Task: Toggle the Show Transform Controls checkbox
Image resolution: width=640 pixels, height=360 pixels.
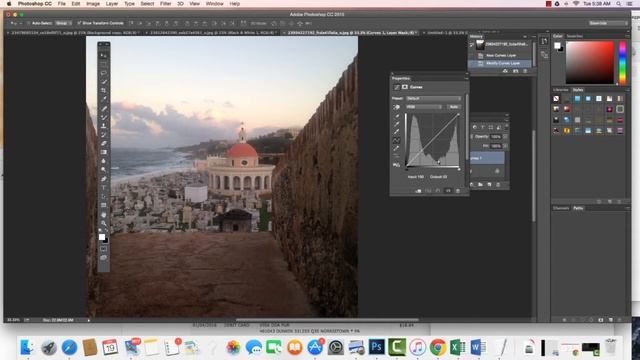Action: [x=79, y=23]
